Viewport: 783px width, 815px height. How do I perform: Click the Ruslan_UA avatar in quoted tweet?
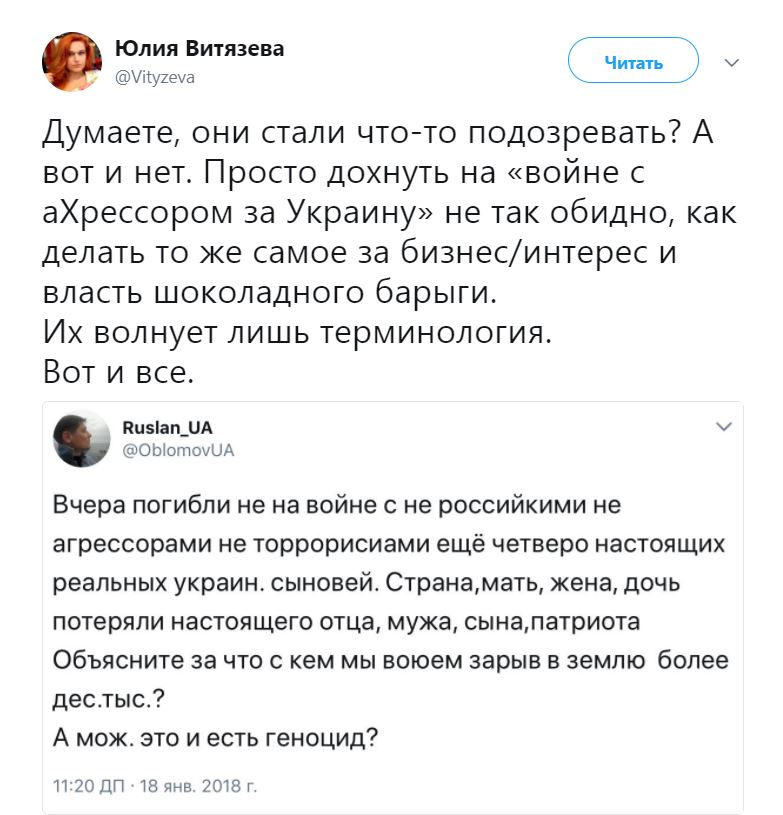click(81, 438)
